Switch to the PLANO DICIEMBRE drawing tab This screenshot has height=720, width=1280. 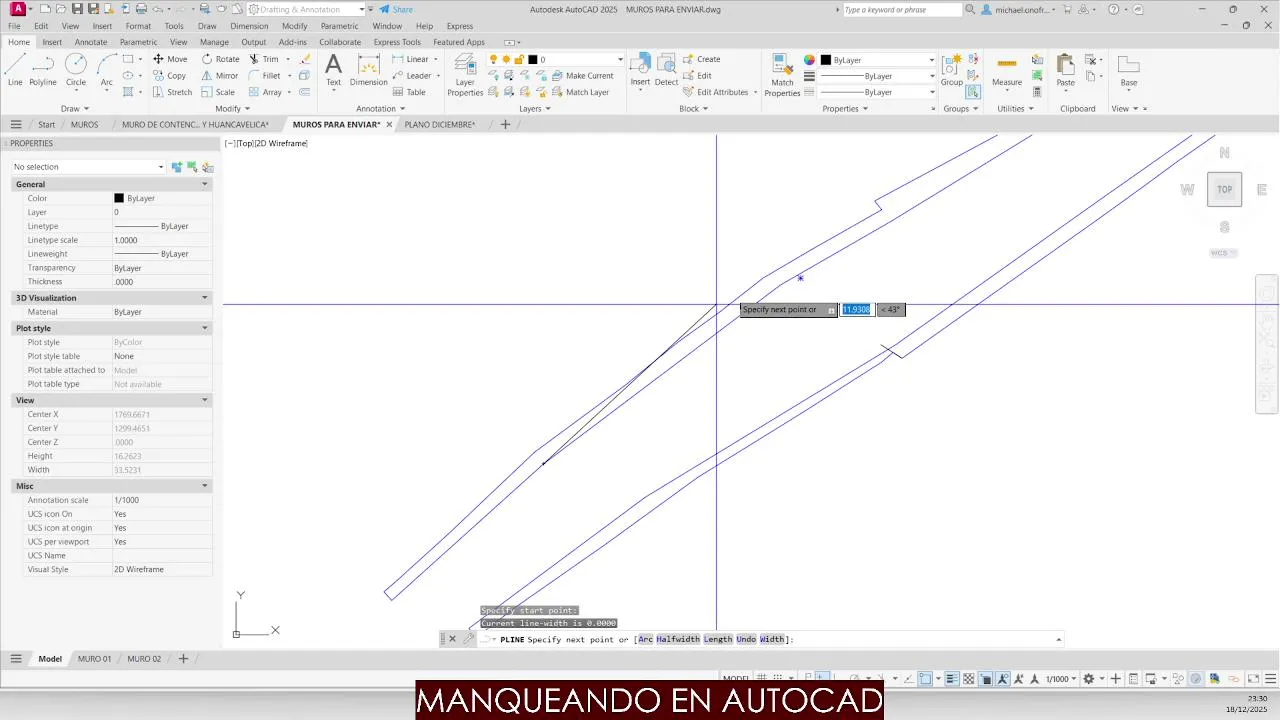440,125
